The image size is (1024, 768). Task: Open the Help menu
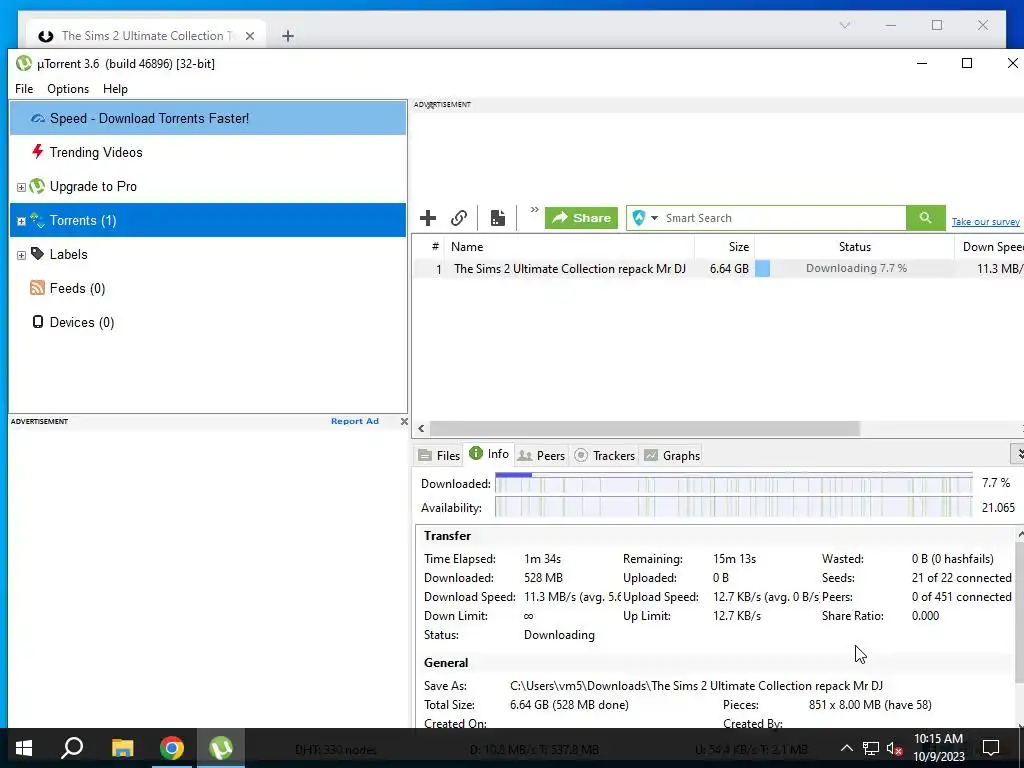point(115,89)
